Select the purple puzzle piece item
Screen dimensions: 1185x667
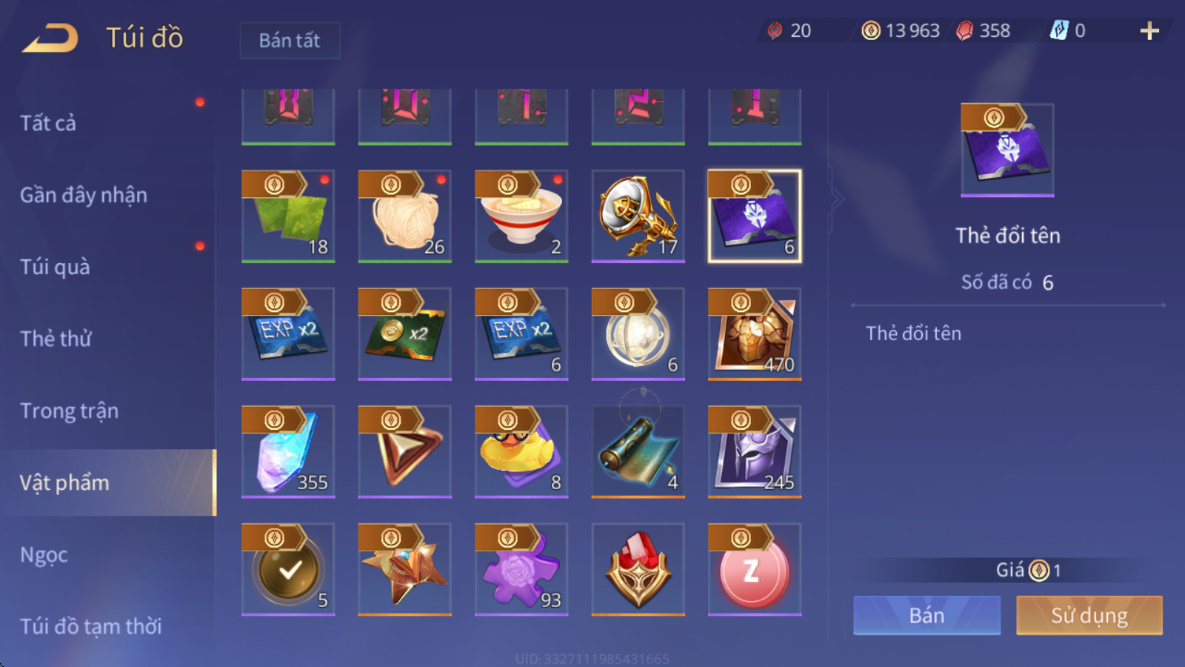point(521,569)
